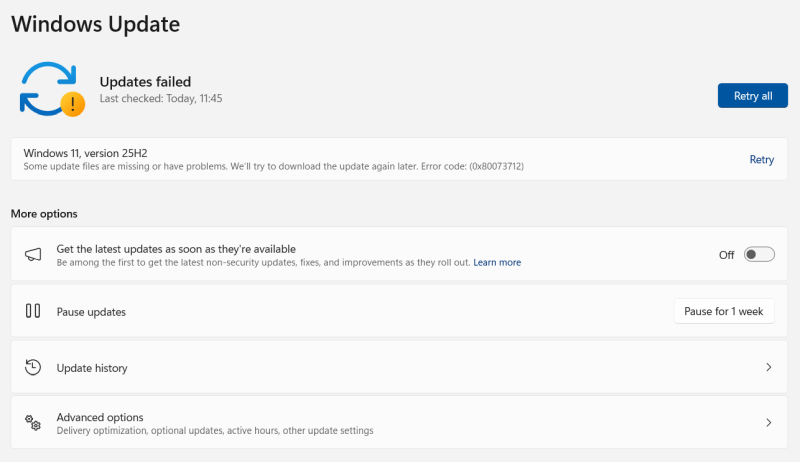This screenshot has width=800, height=462.
Task: Click the Off label beside toggle
Action: coord(727,255)
